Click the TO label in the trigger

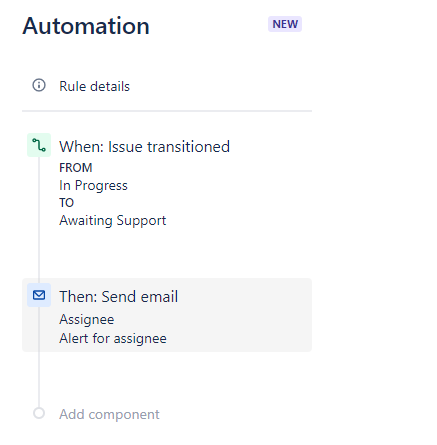66,203
